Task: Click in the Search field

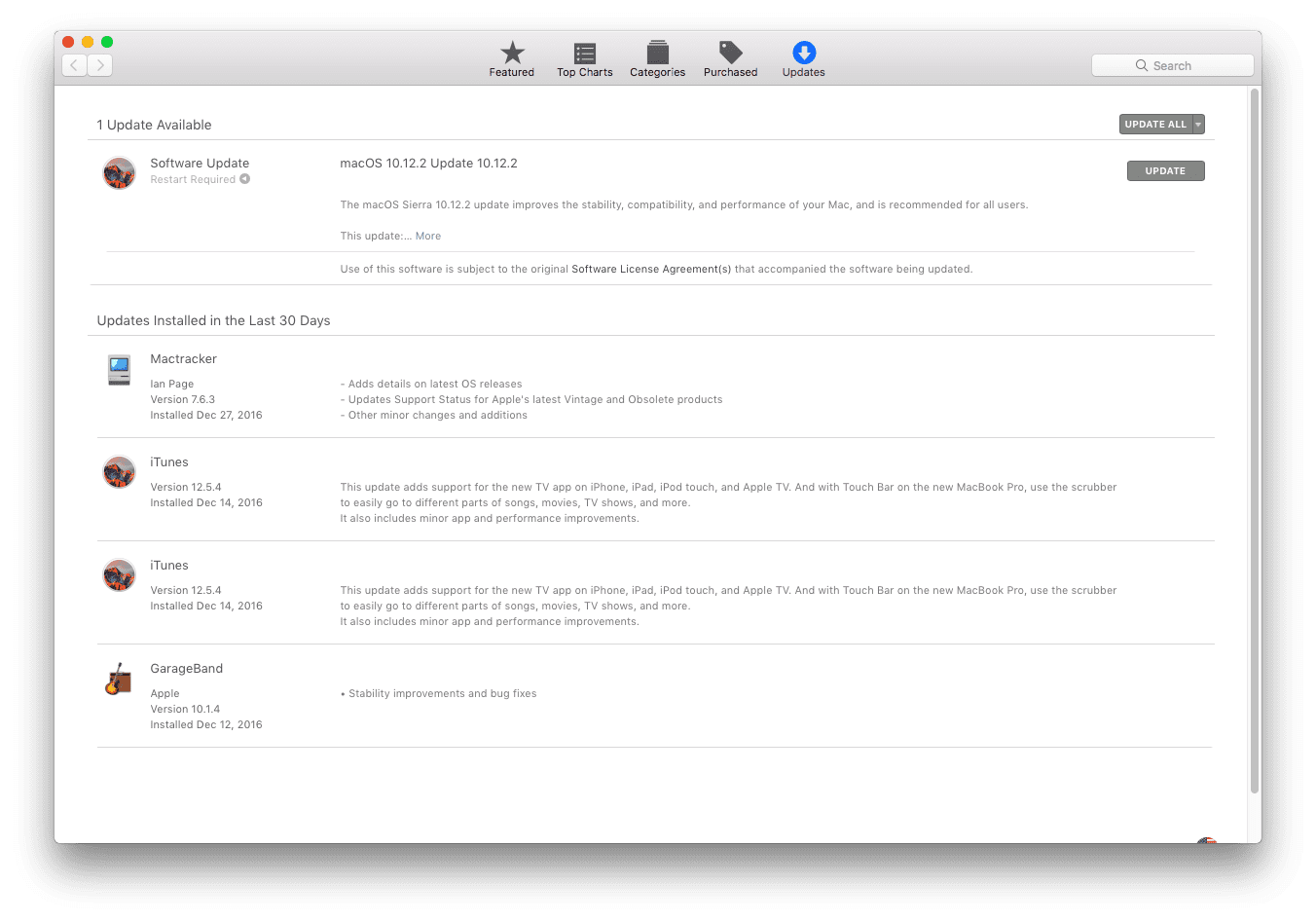Action: (1172, 65)
